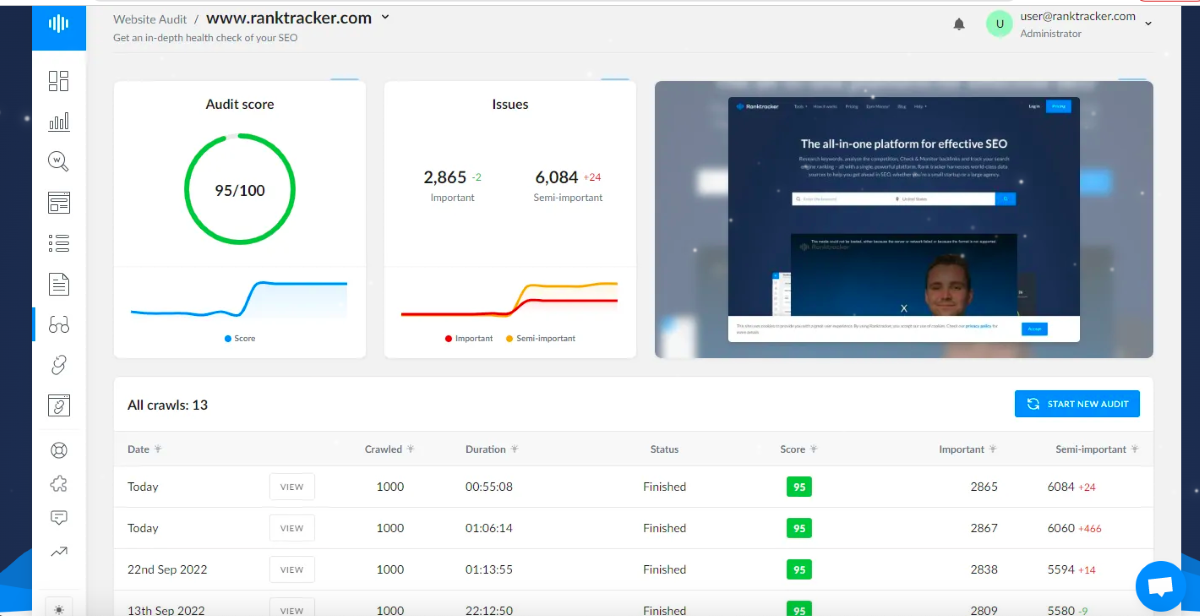Click user@ranktracker.com account name

(x=1078, y=16)
